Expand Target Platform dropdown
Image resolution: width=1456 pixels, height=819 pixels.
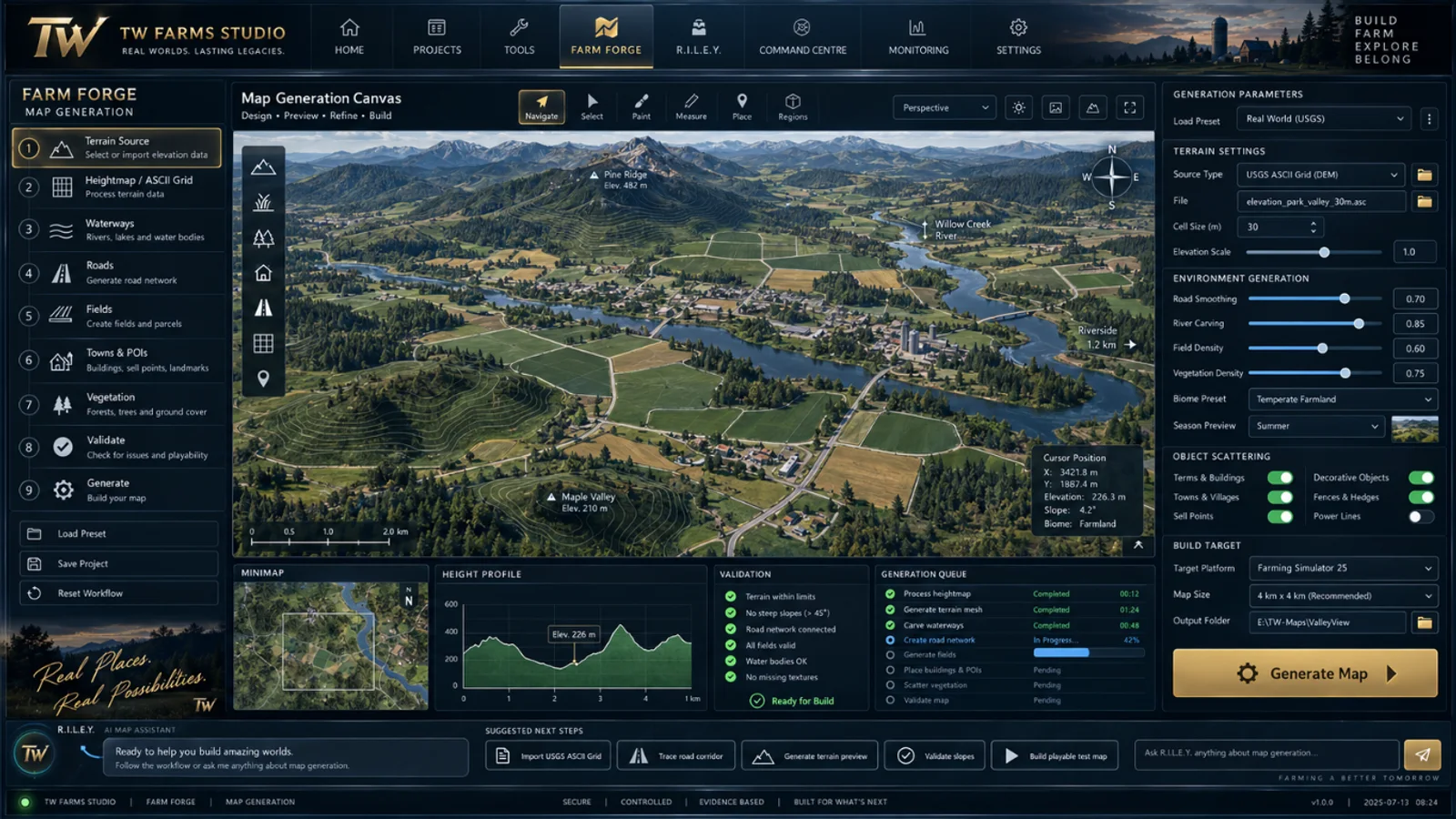1343,568
